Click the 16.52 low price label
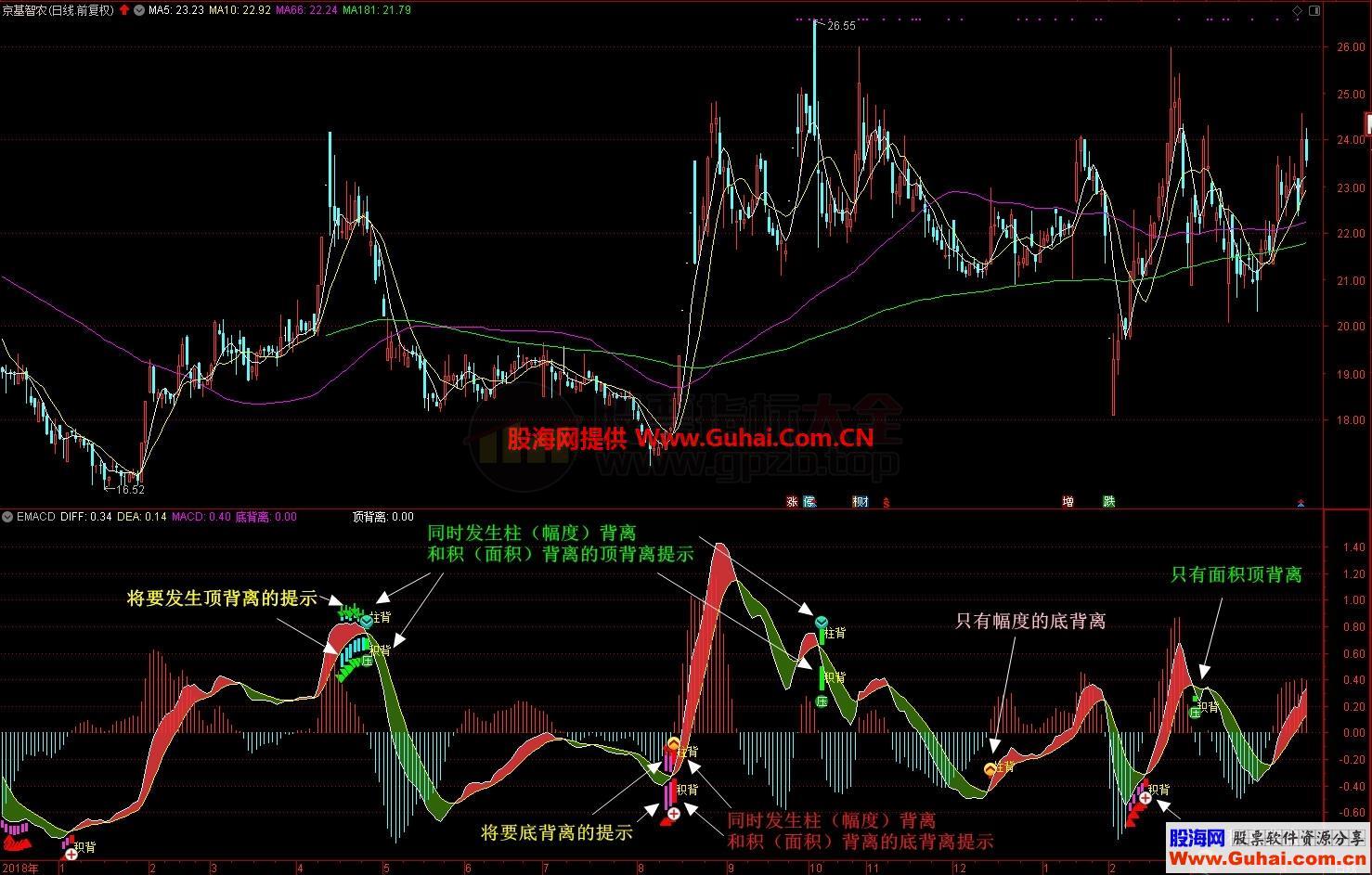 coord(130,489)
